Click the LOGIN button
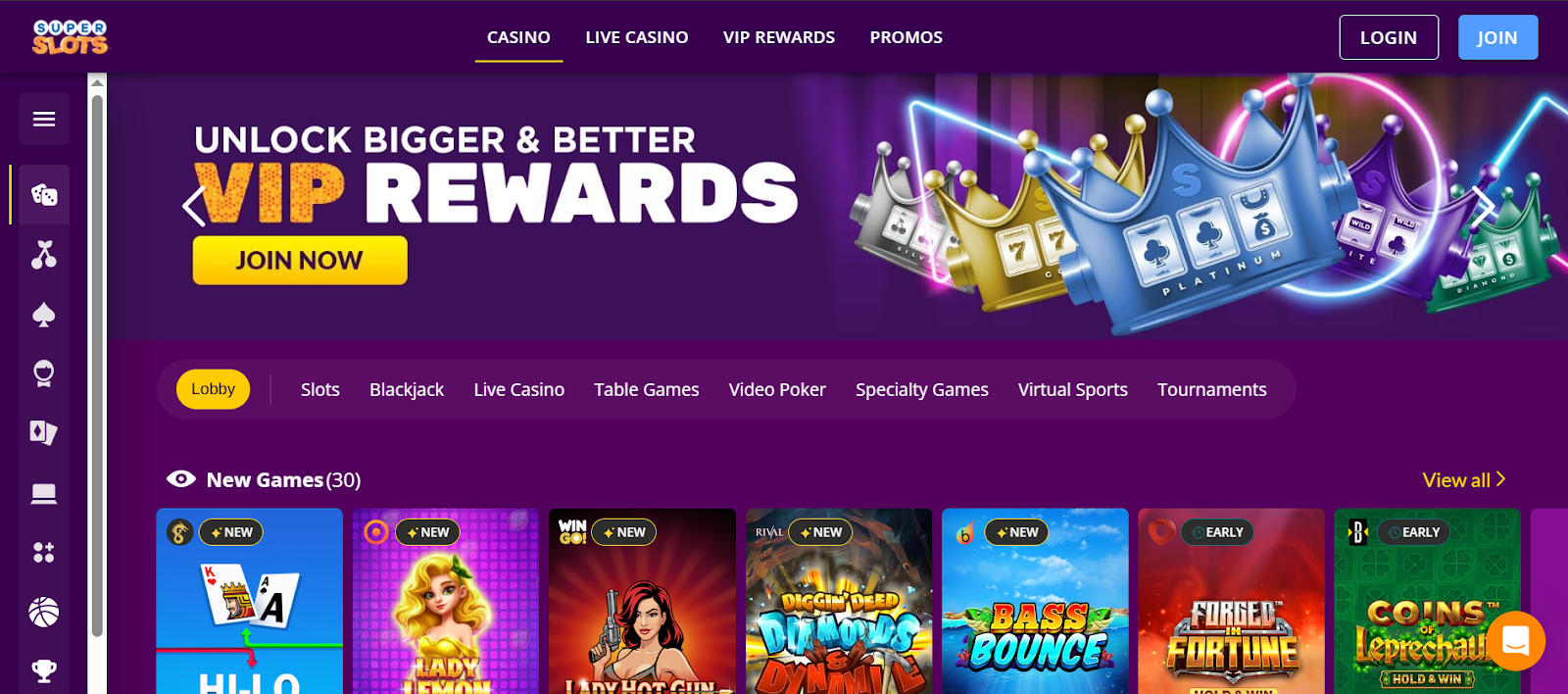This screenshot has height=694, width=1568. pyautogui.click(x=1389, y=37)
